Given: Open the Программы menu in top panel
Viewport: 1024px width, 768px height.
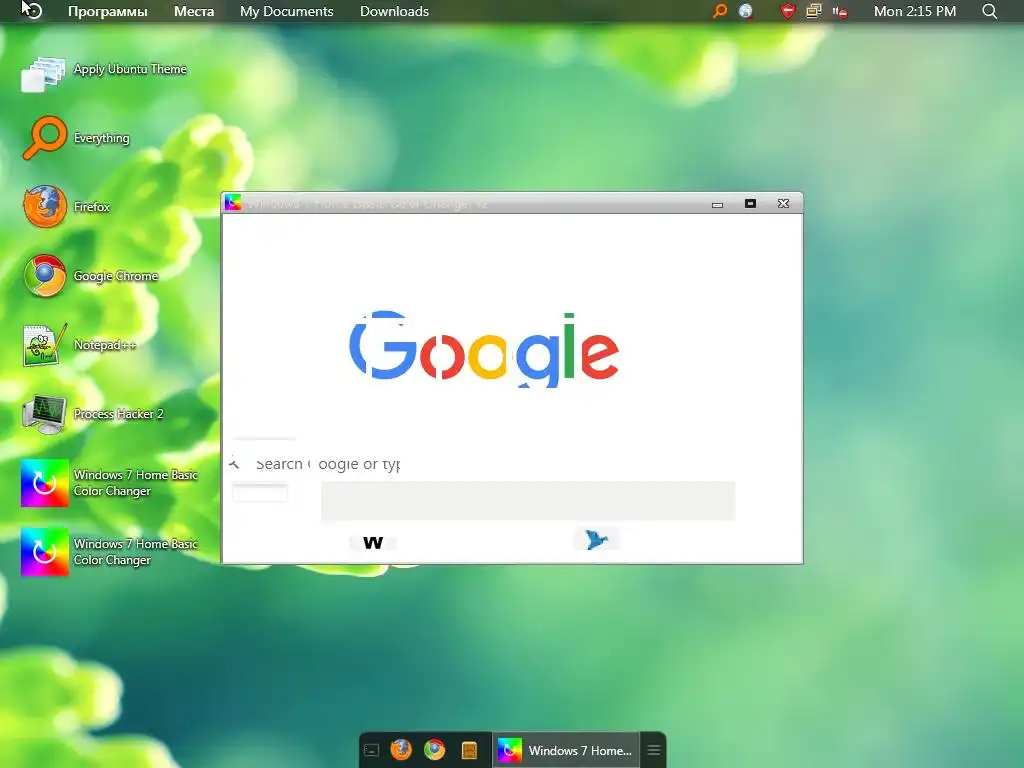Looking at the screenshot, I should click(108, 11).
